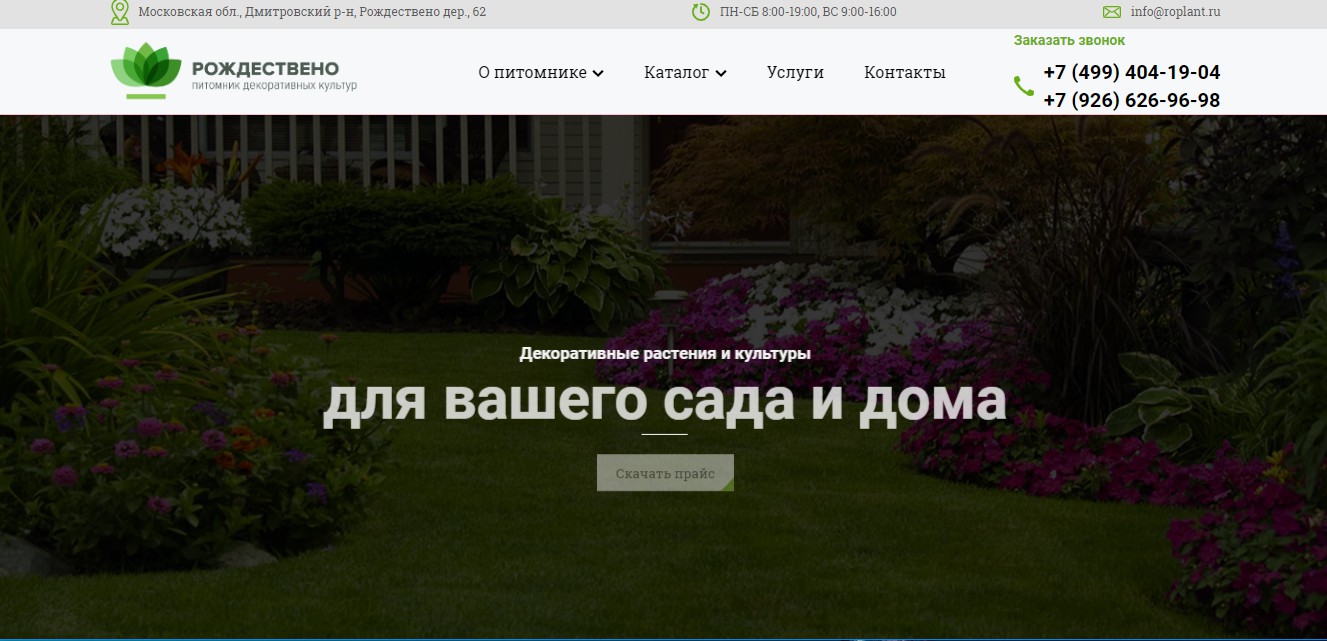
Task: Click the envelope email icon
Action: point(1112,12)
